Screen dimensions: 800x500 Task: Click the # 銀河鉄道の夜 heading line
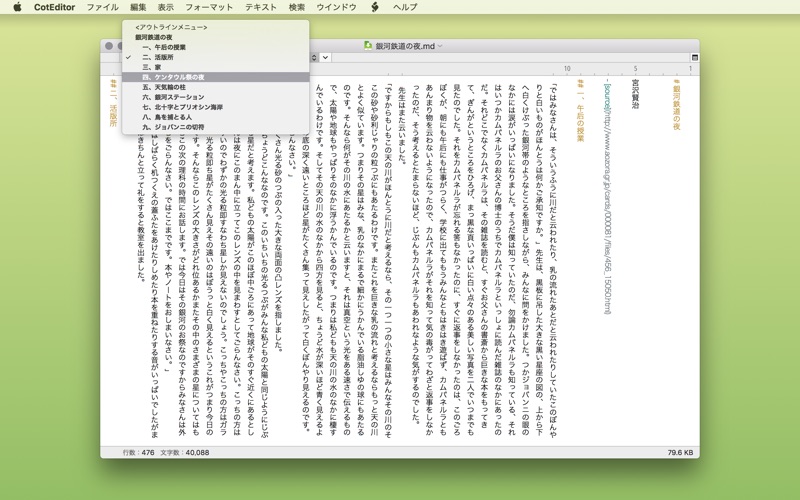tap(677, 105)
